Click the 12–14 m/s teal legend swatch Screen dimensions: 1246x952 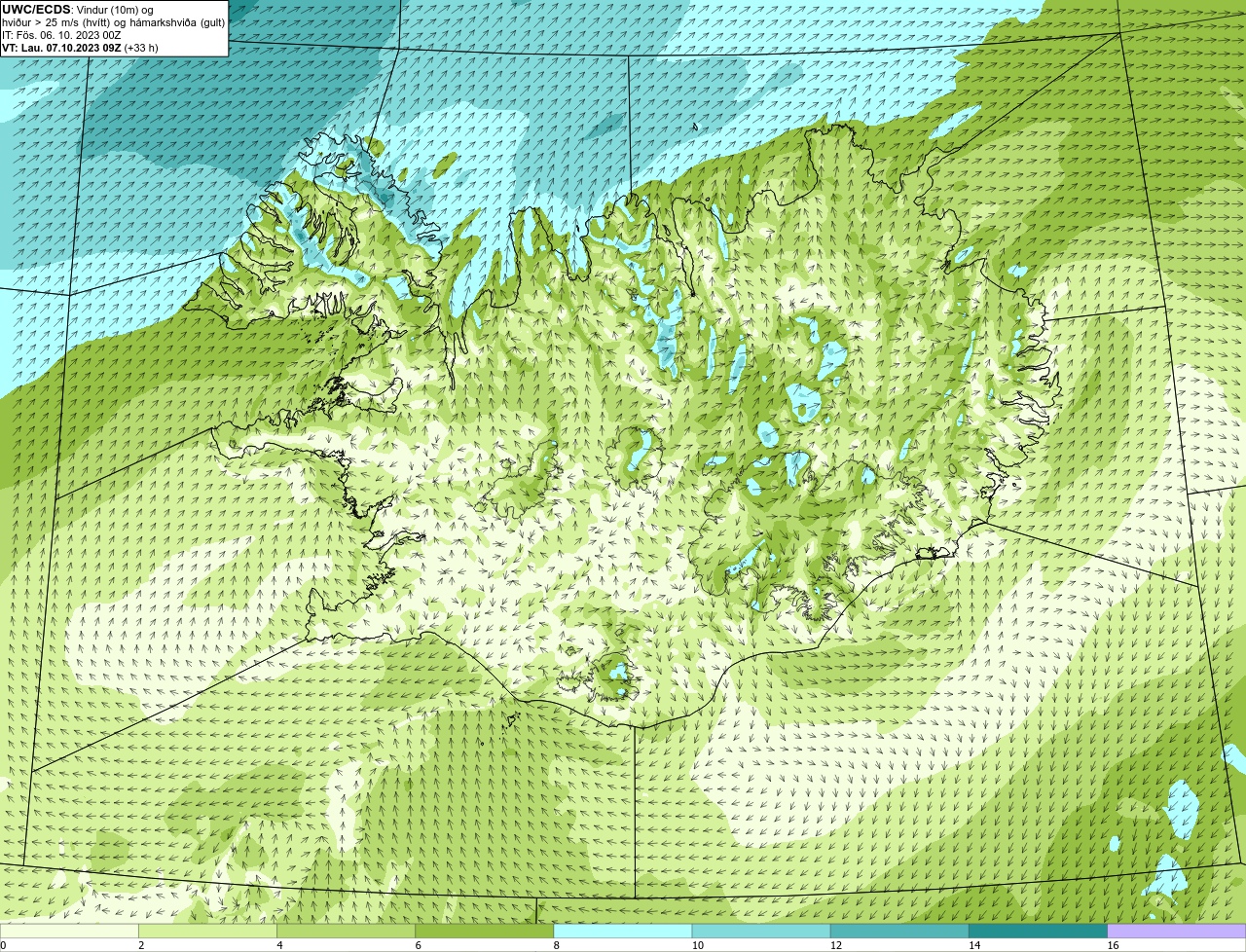tap(899, 932)
